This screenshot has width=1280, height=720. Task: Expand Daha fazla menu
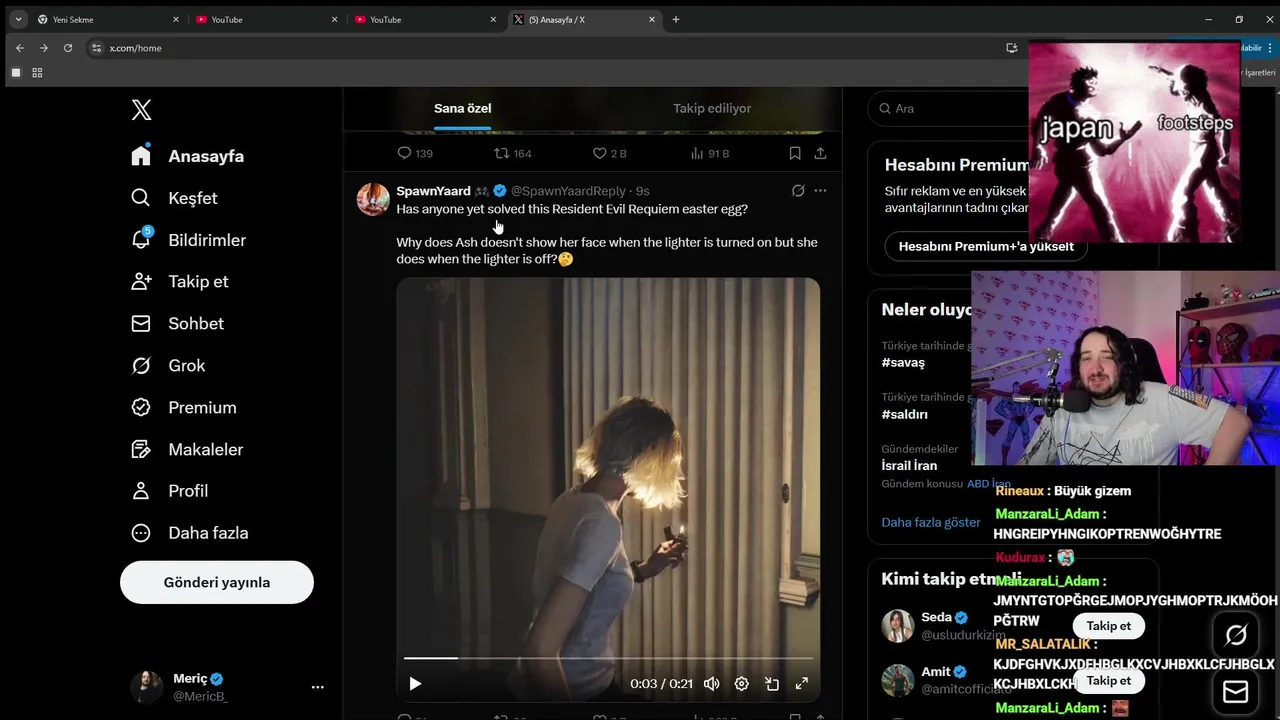(x=189, y=533)
